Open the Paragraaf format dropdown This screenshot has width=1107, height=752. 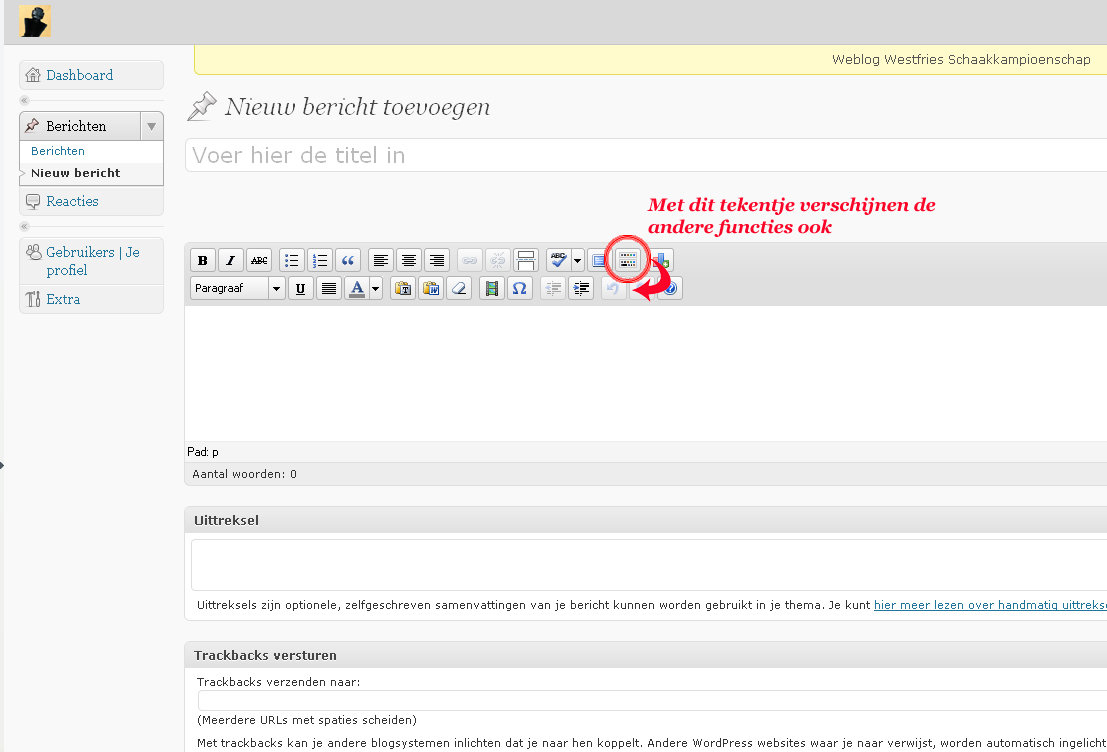coord(238,288)
